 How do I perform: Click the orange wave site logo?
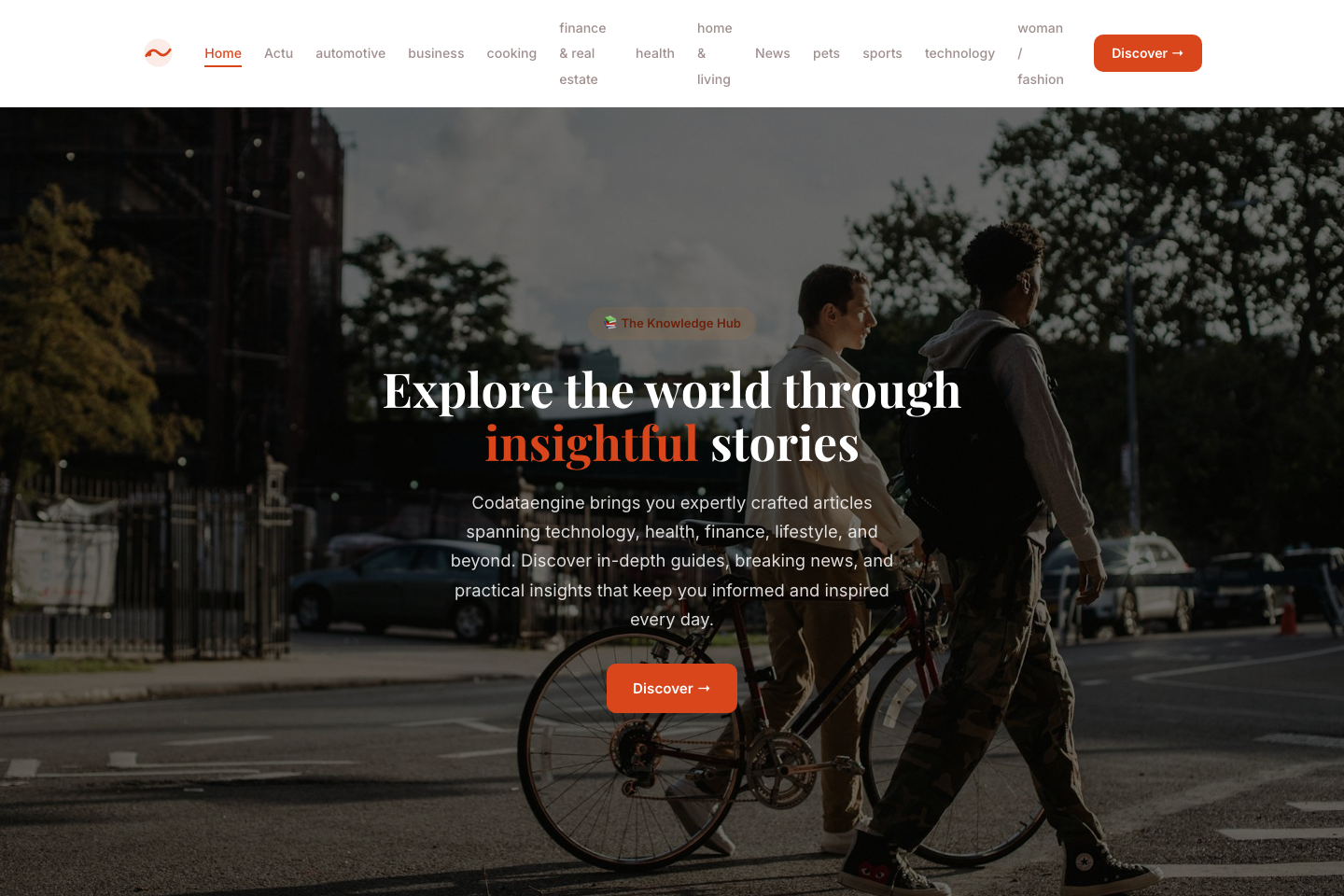[158, 53]
